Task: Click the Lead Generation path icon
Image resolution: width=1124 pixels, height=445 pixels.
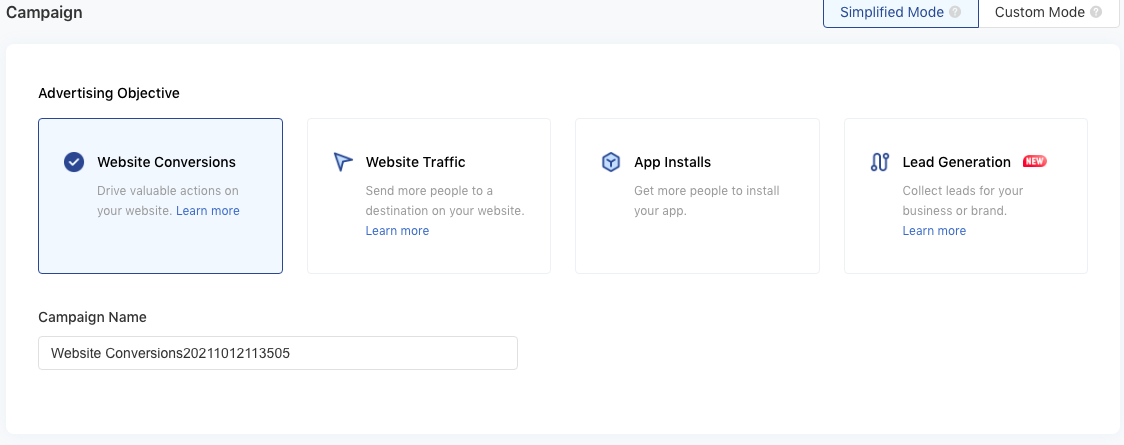Action: (x=880, y=162)
